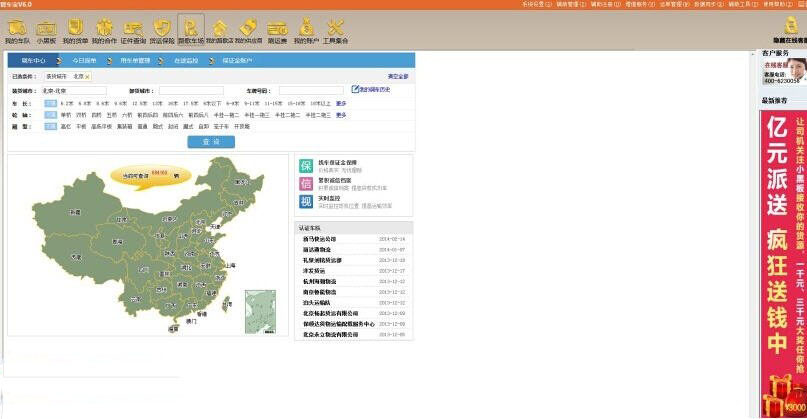This screenshot has height=419, width=807.
Task: Open 证件查询 certificate lookup icon
Action: pyautogui.click(x=133, y=31)
